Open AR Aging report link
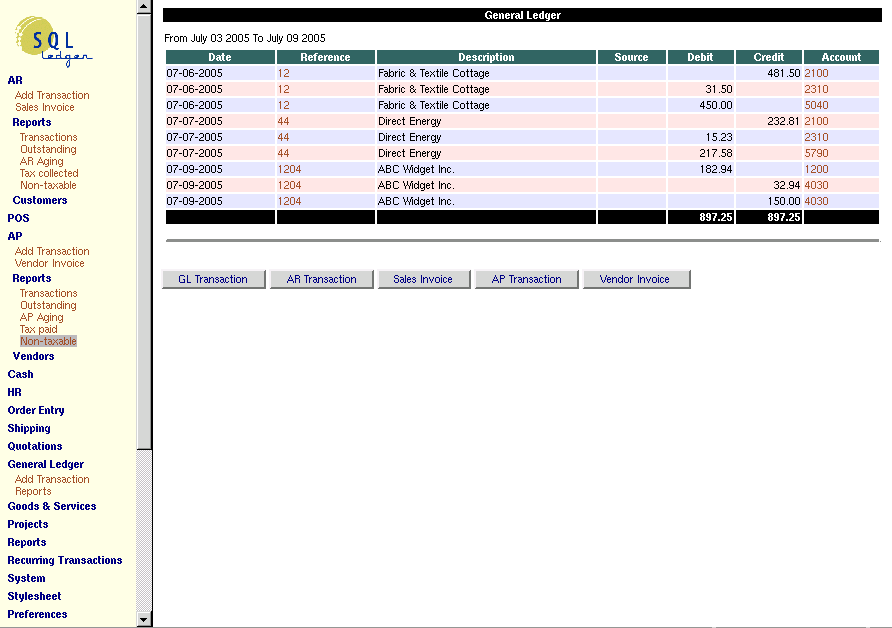Image resolution: width=892 pixels, height=628 pixels. click(42, 161)
